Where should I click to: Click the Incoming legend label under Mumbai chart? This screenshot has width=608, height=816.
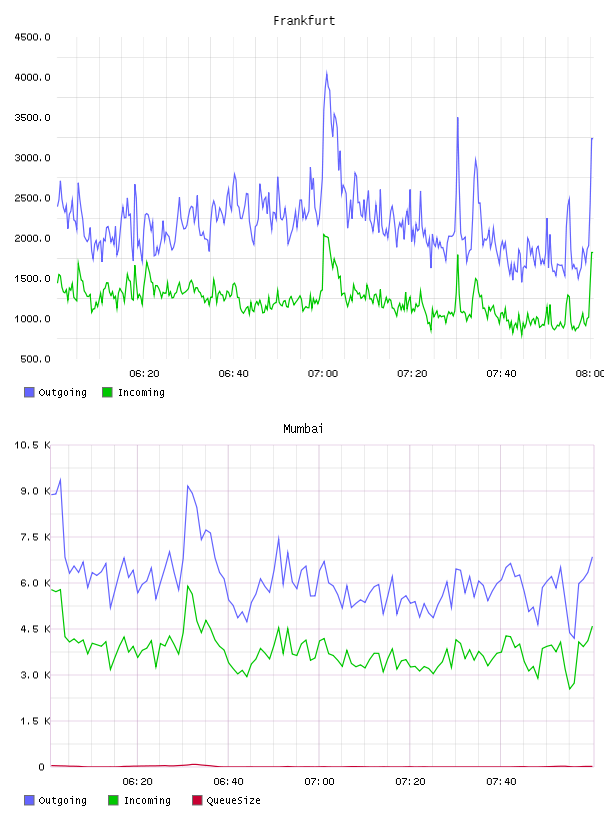[147, 800]
